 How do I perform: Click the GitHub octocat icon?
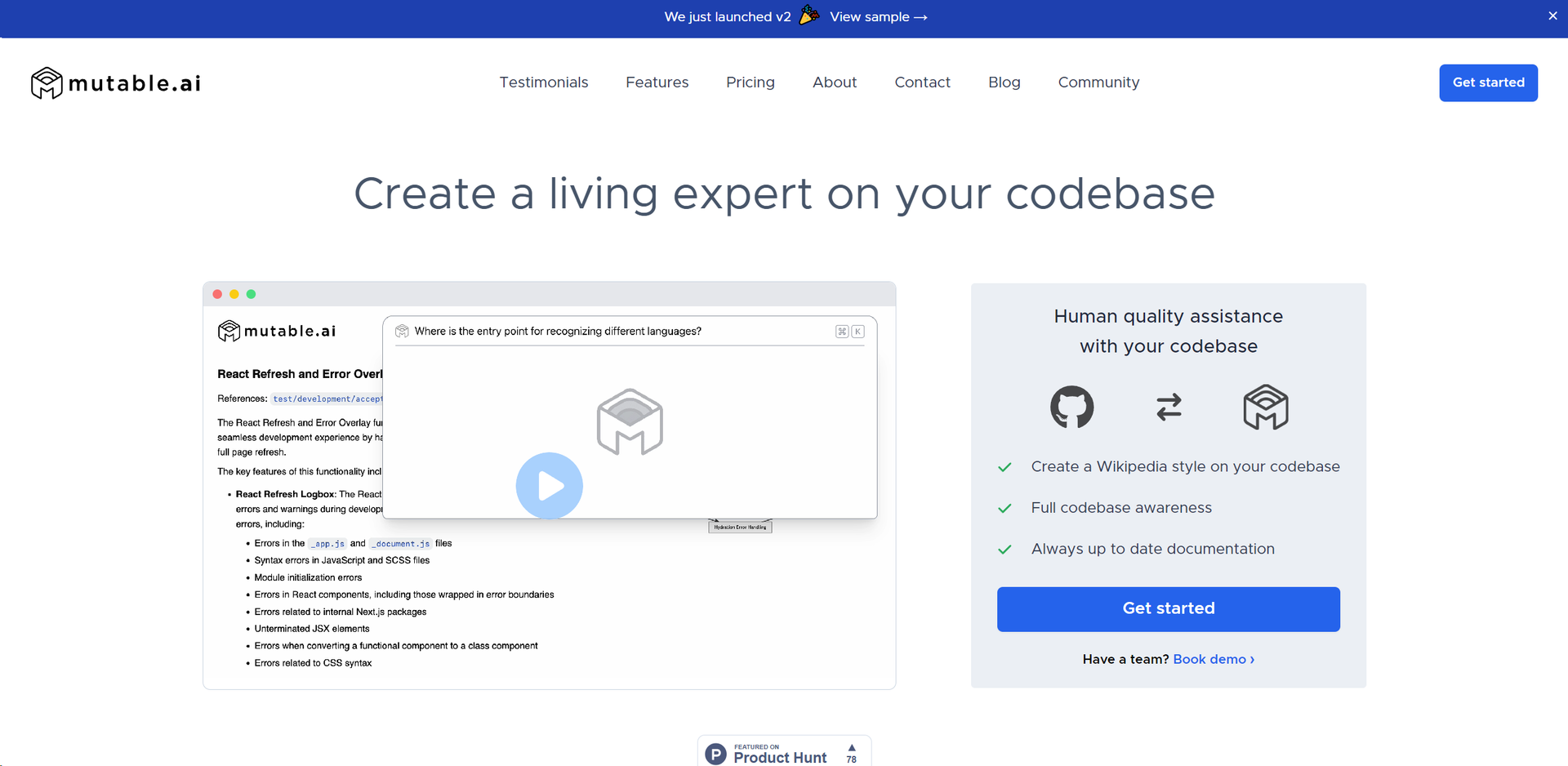pos(1071,407)
